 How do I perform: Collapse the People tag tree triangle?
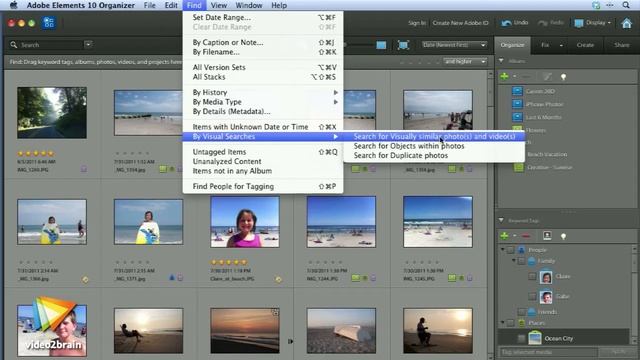tap(503, 249)
